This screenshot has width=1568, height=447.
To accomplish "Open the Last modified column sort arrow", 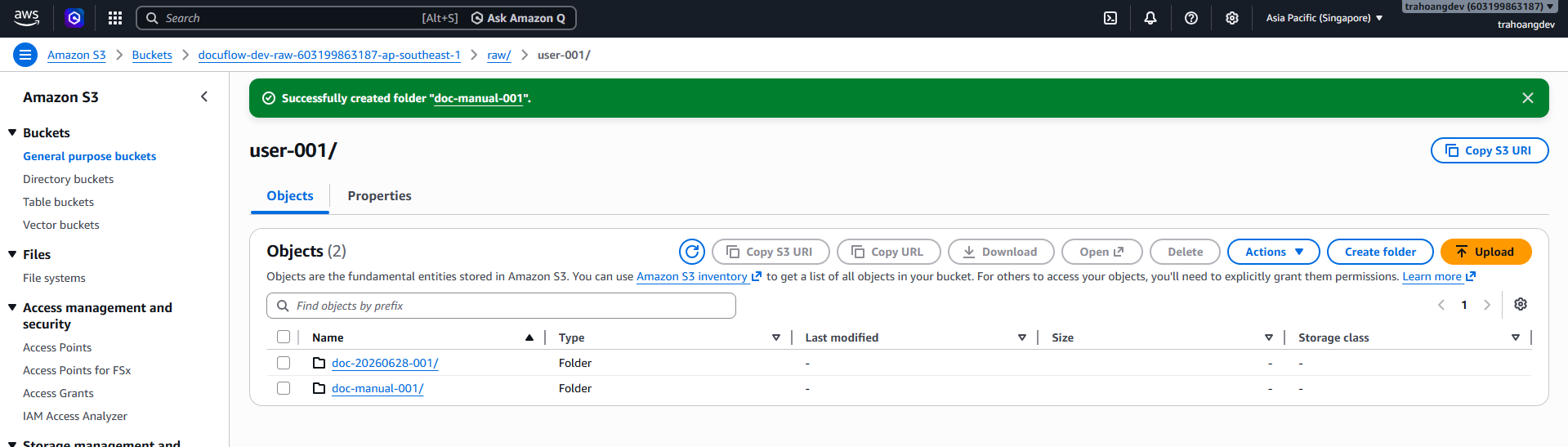I will click(1022, 337).
